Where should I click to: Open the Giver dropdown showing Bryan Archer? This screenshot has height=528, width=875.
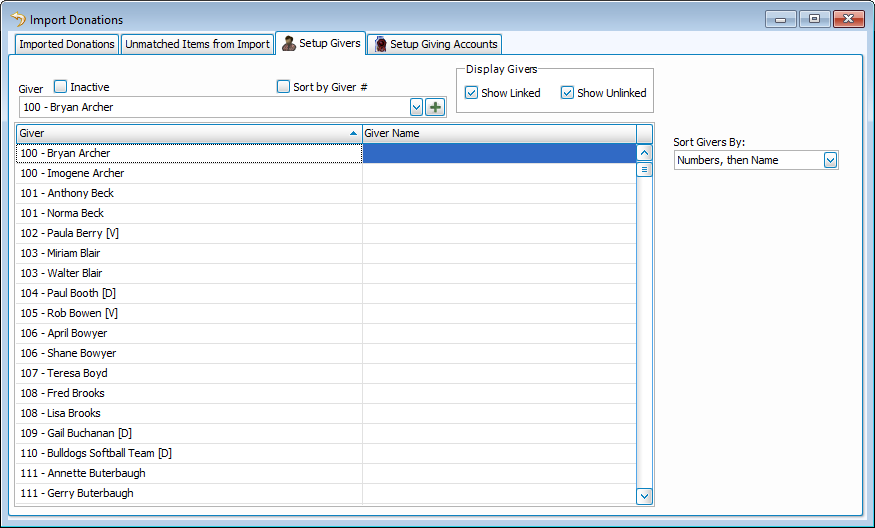tap(416, 107)
